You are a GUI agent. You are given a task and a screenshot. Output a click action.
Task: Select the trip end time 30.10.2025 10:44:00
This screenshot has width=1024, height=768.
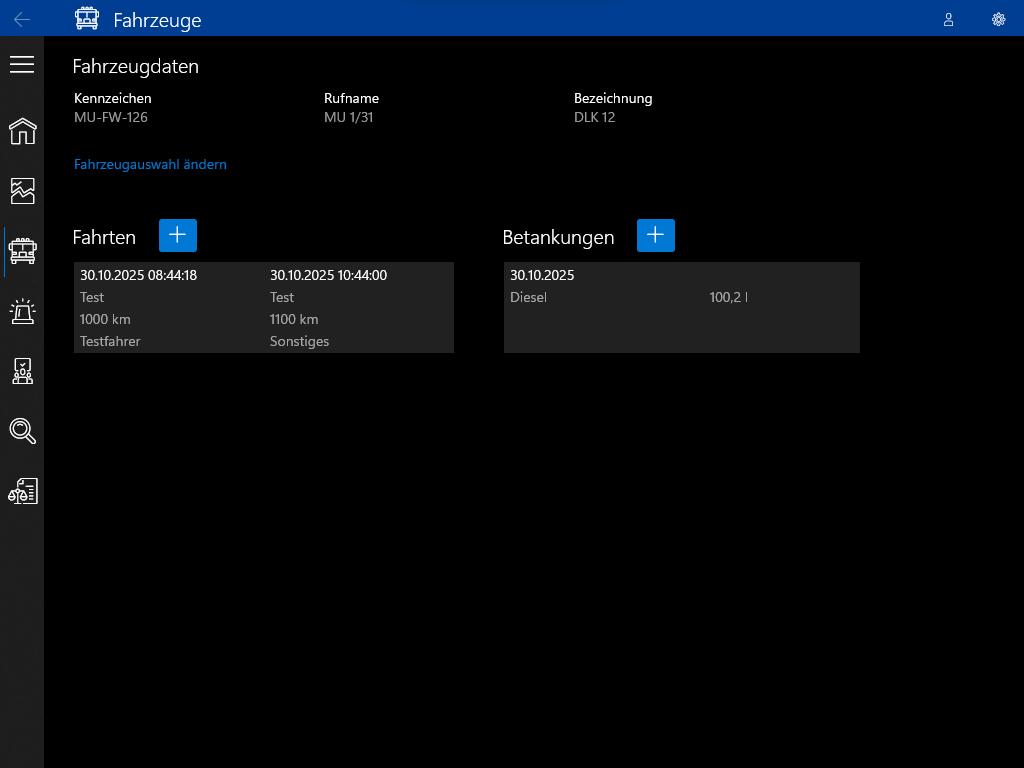(328, 275)
